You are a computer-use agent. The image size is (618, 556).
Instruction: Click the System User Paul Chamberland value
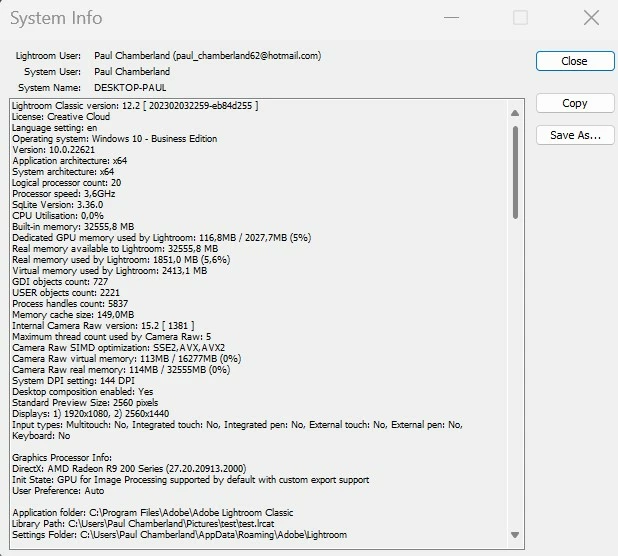pos(132,71)
